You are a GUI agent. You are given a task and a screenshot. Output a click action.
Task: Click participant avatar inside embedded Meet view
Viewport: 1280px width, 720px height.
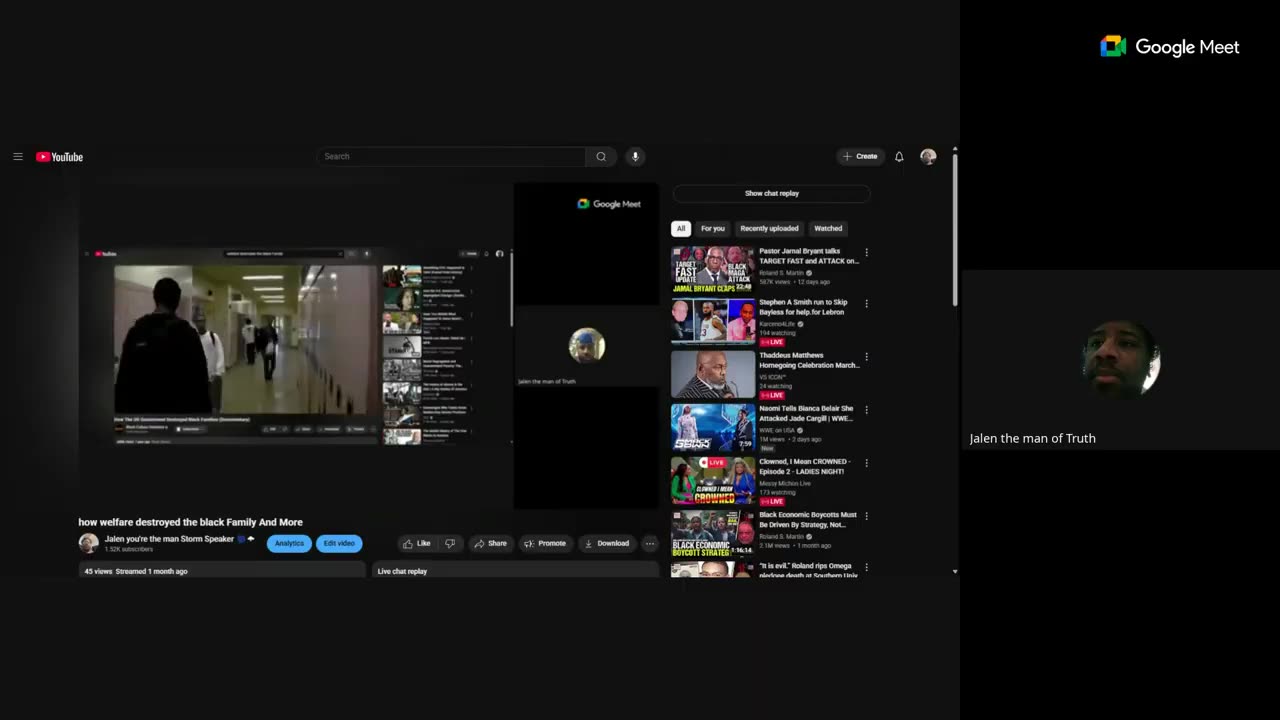pyautogui.click(x=587, y=346)
